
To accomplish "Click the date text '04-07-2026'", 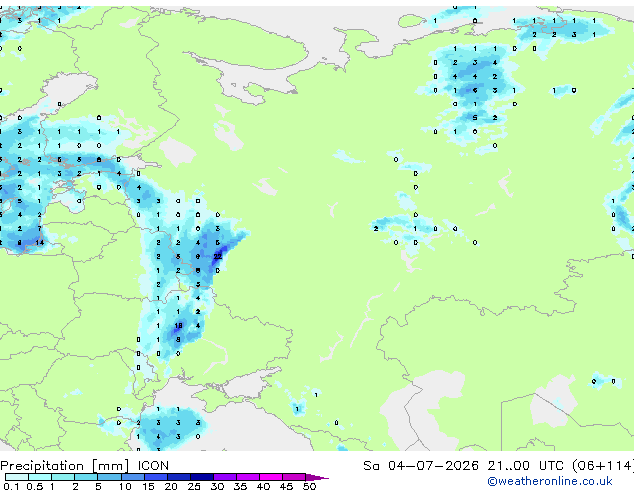I will click(433, 466).
